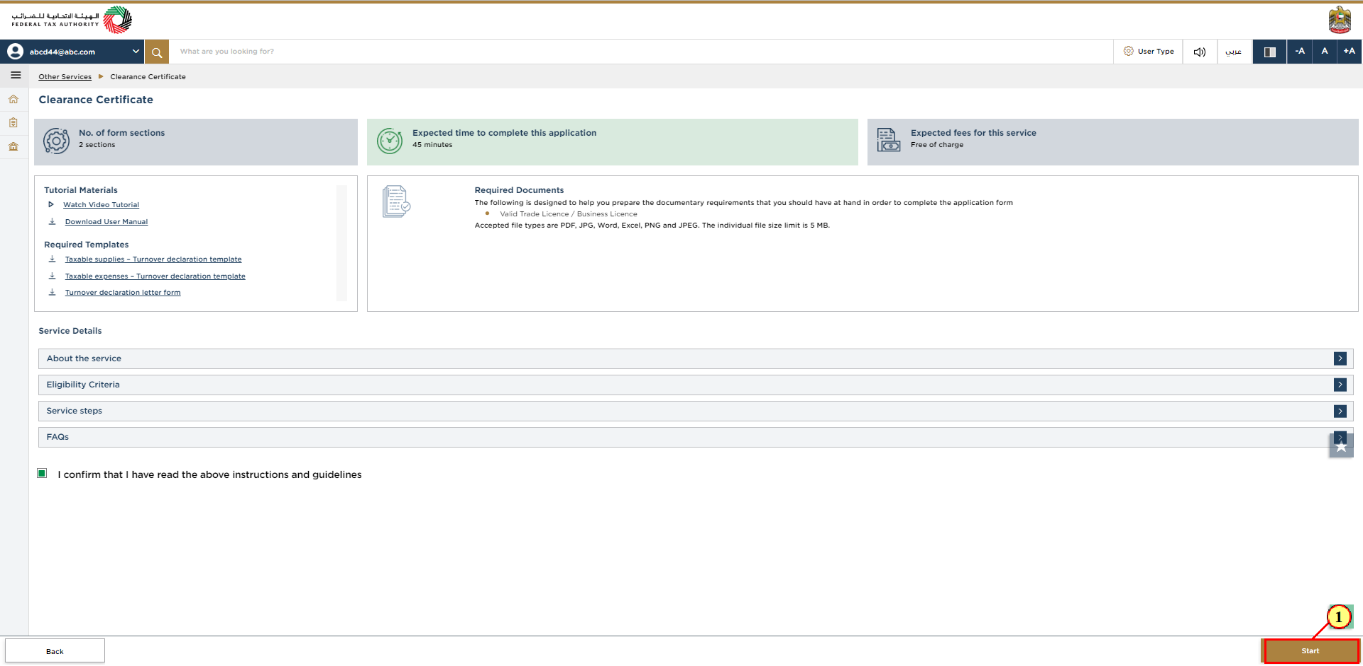Click the '2 sections' text

tap(97, 145)
